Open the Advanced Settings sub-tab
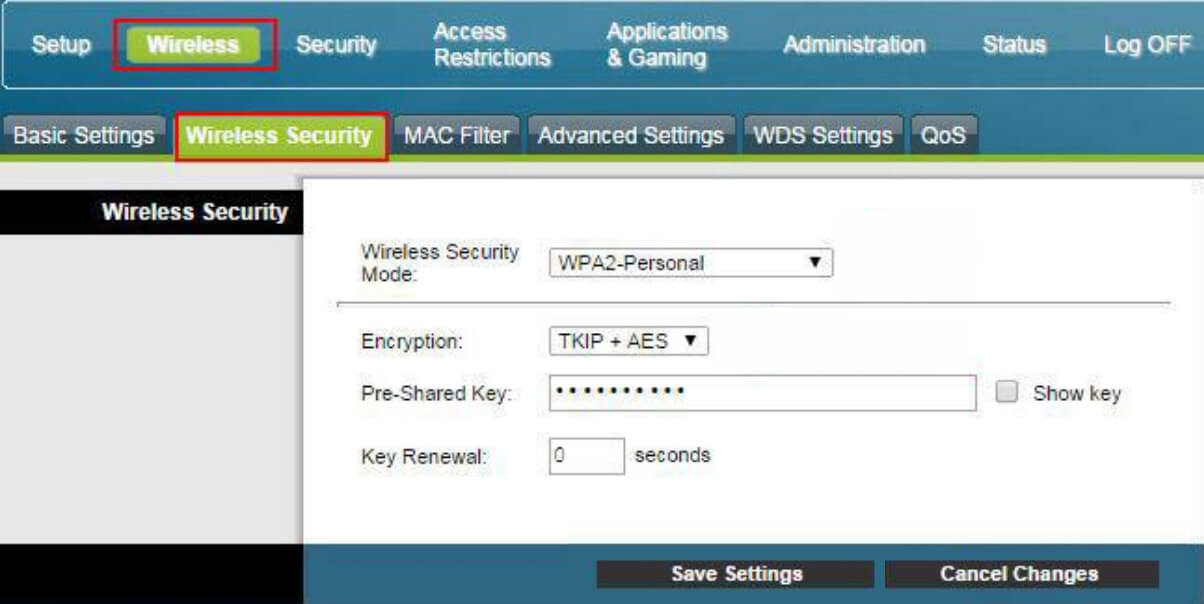 click(630, 136)
